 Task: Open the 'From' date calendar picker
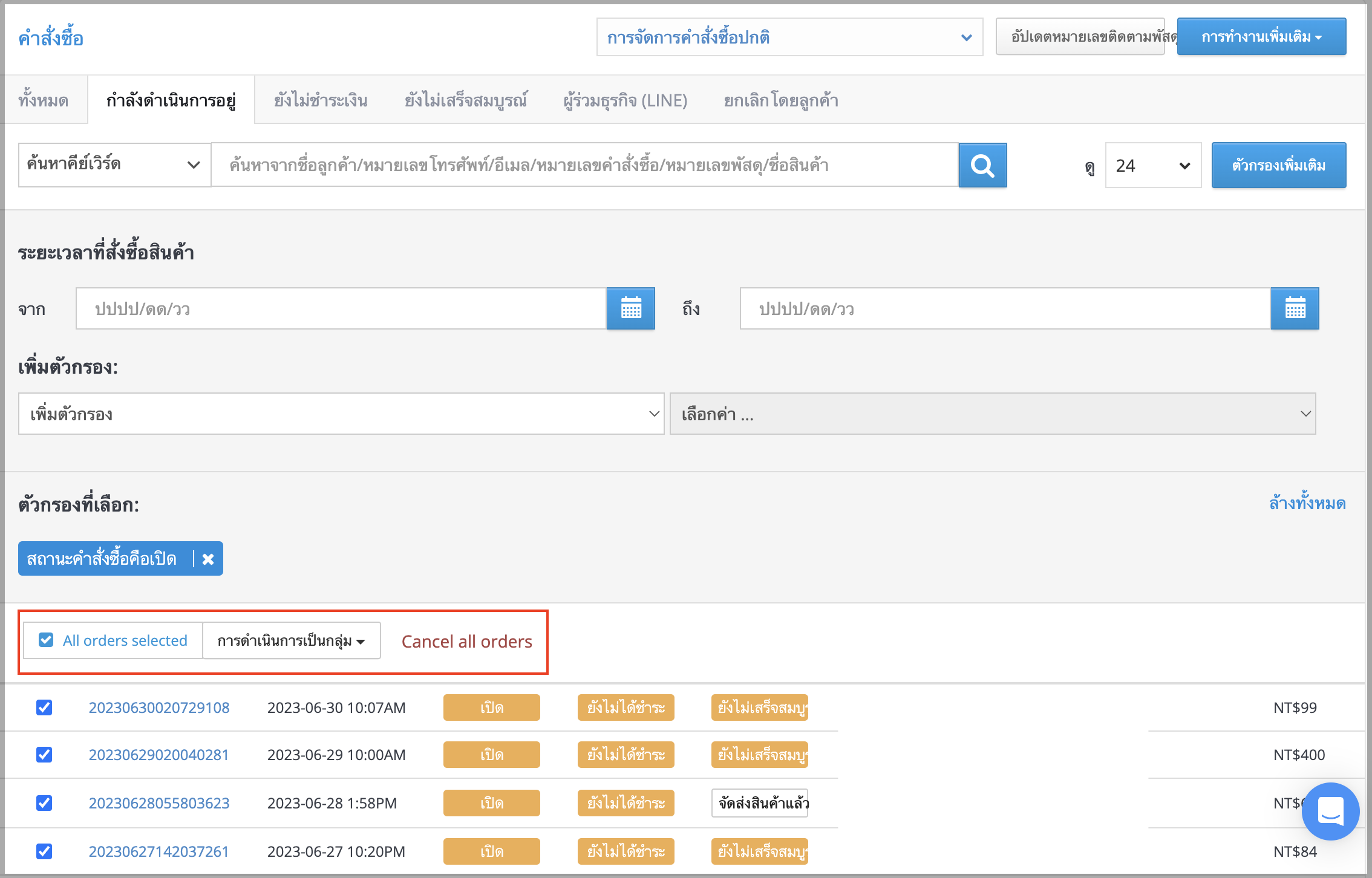pos(630,308)
